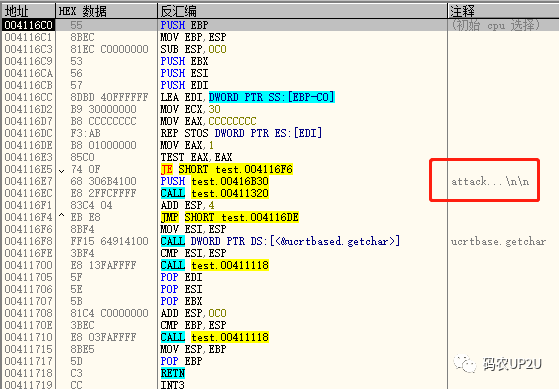Select the RETN instruction
559x389 pixels.
click(173, 373)
